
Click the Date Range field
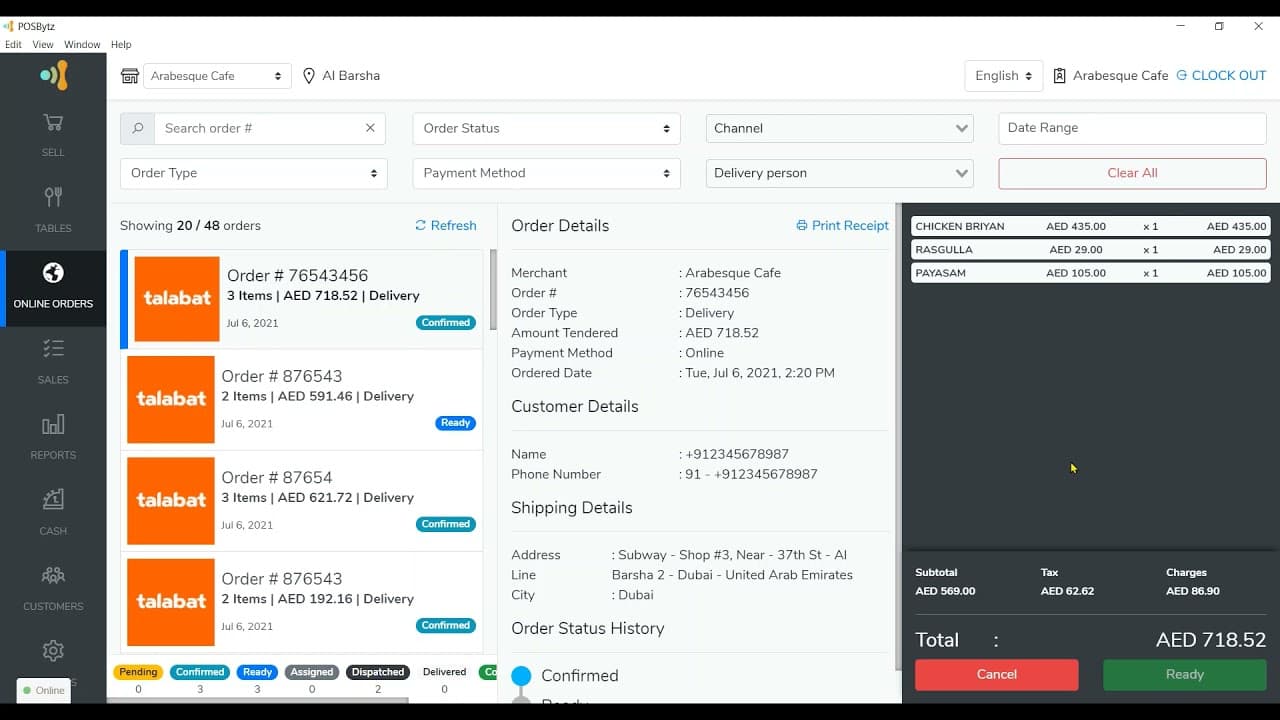[x=1132, y=128]
